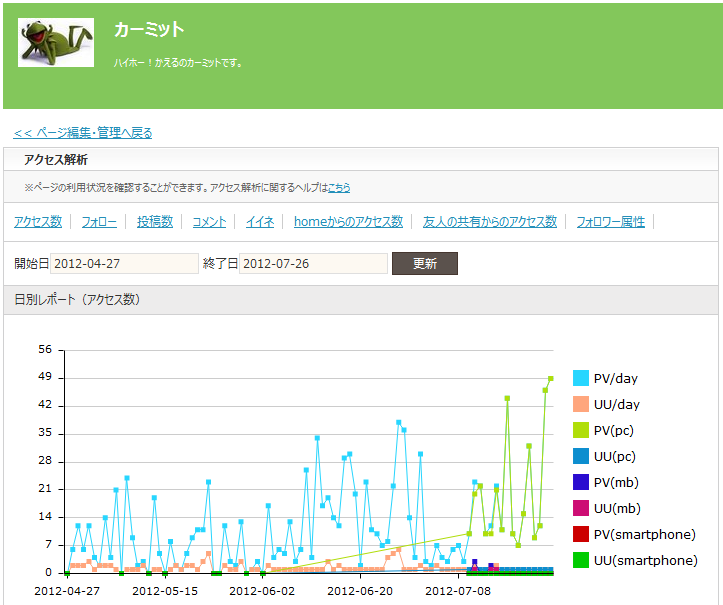This screenshot has width=723, height=605.
Task: Select the イイネ tab
Action: pyautogui.click(x=260, y=222)
